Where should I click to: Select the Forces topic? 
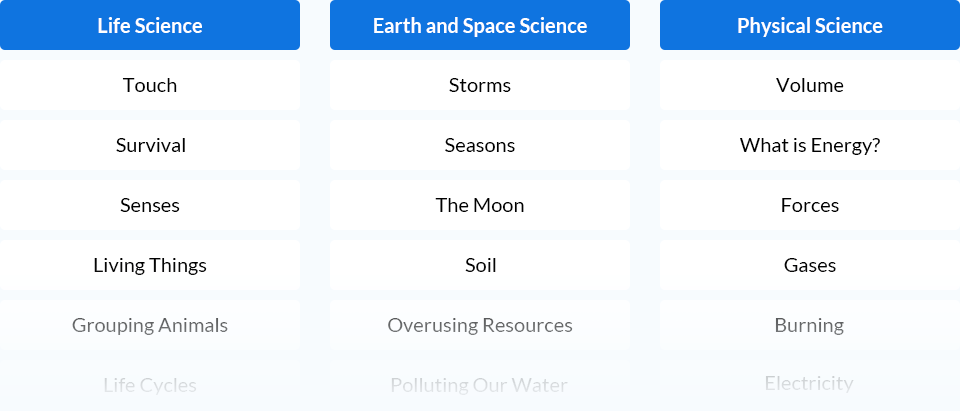point(810,205)
